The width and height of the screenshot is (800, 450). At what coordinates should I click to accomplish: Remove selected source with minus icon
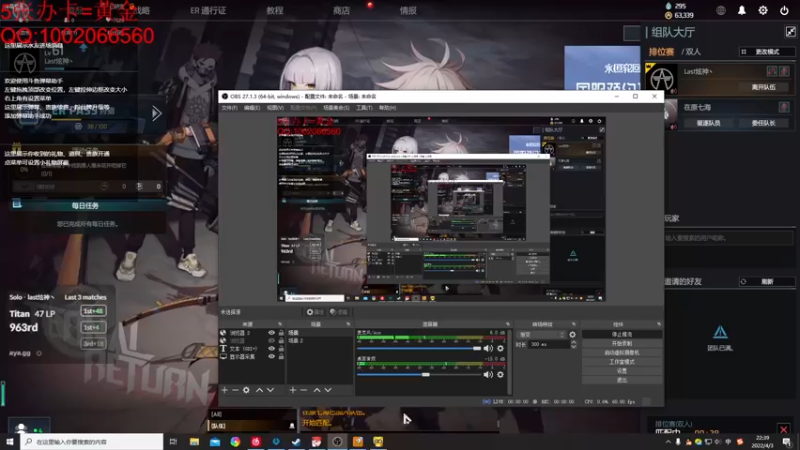235,390
